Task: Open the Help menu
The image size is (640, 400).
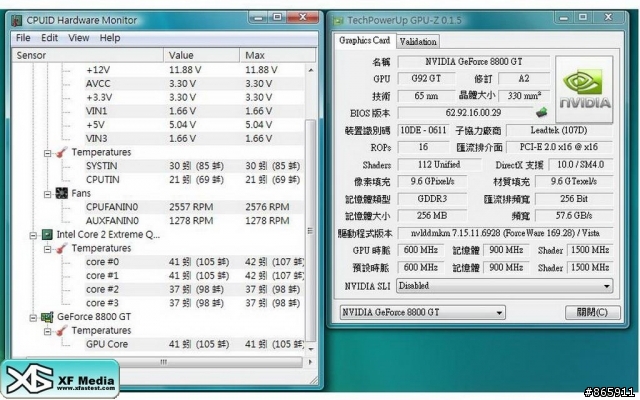Action: pyautogui.click(x=110, y=38)
